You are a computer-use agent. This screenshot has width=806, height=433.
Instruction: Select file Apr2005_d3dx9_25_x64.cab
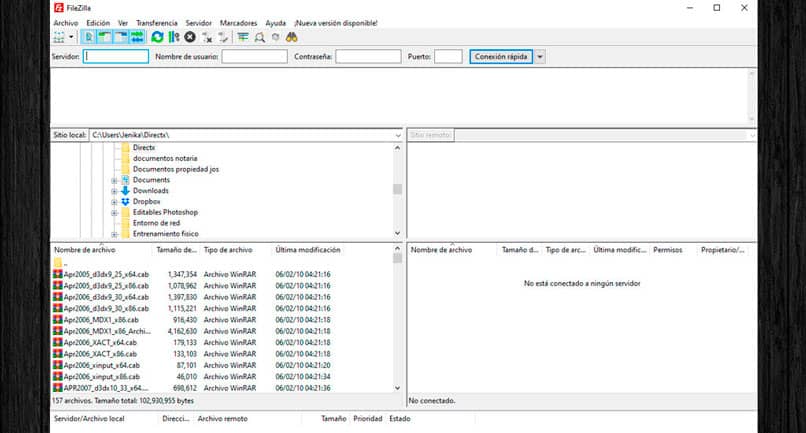coord(106,275)
